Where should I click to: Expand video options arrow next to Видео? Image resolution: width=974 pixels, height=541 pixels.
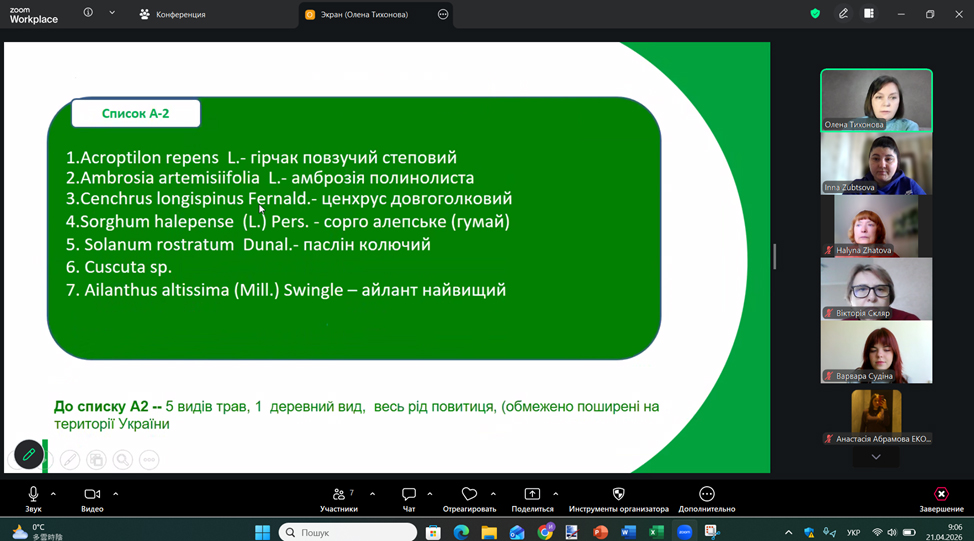[x=116, y=494]
